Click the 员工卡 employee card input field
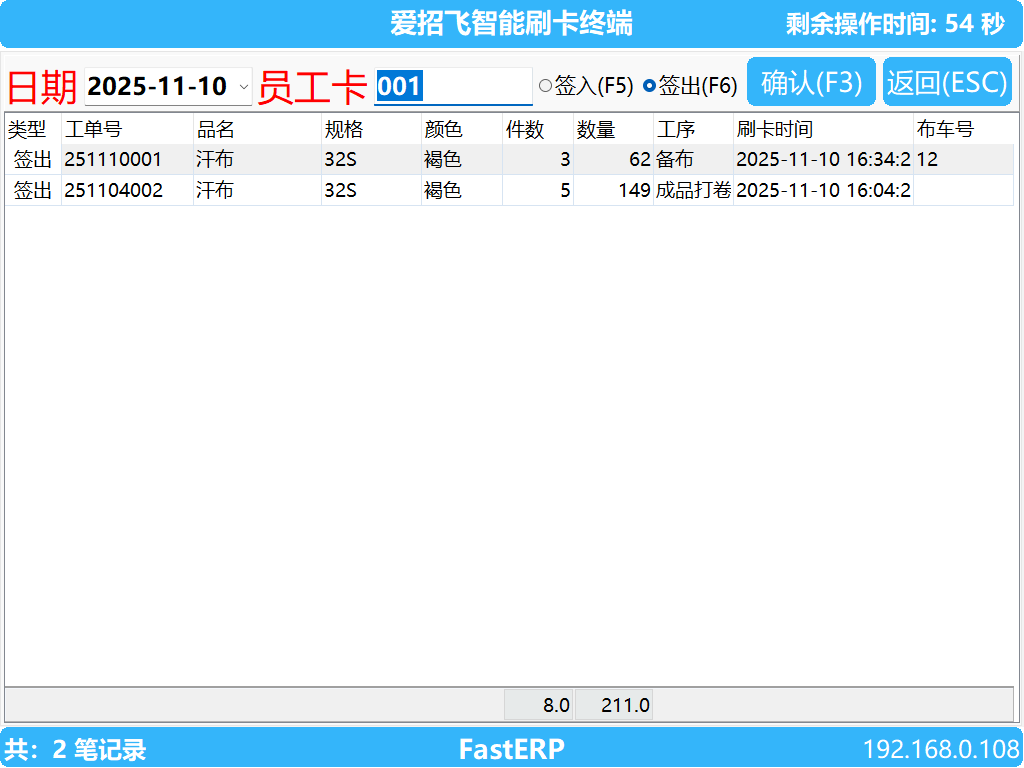The width and height of the screenshot is (1024, 768). (x=452, y=88)
